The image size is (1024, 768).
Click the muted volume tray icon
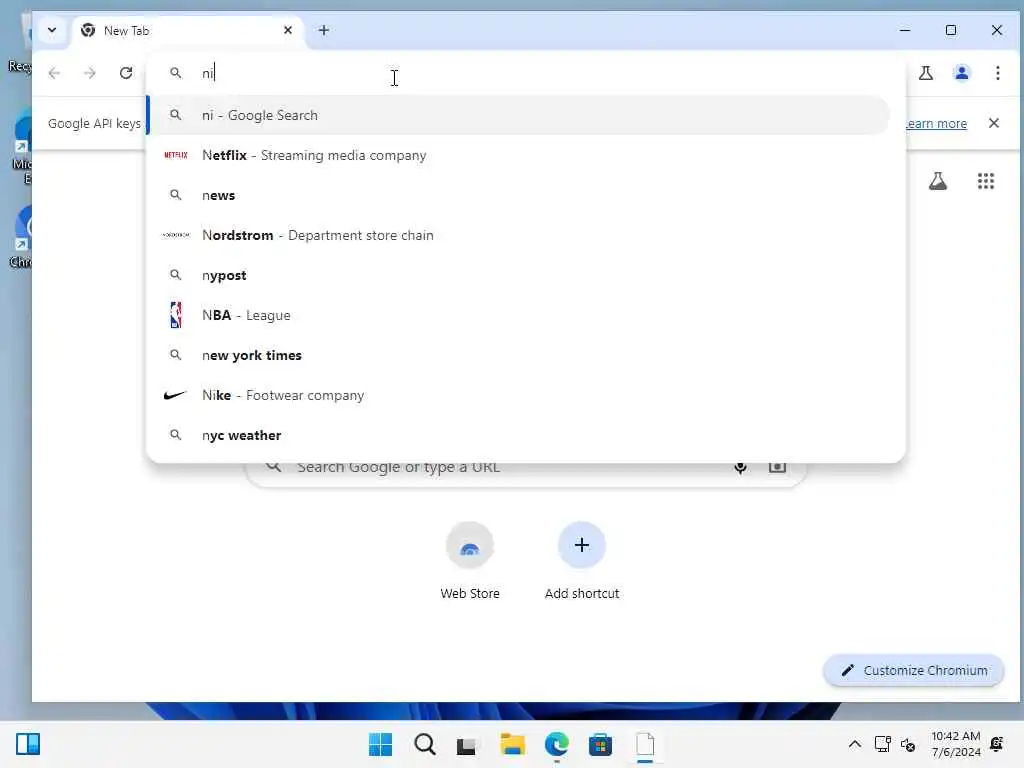[x=908, y=744]
